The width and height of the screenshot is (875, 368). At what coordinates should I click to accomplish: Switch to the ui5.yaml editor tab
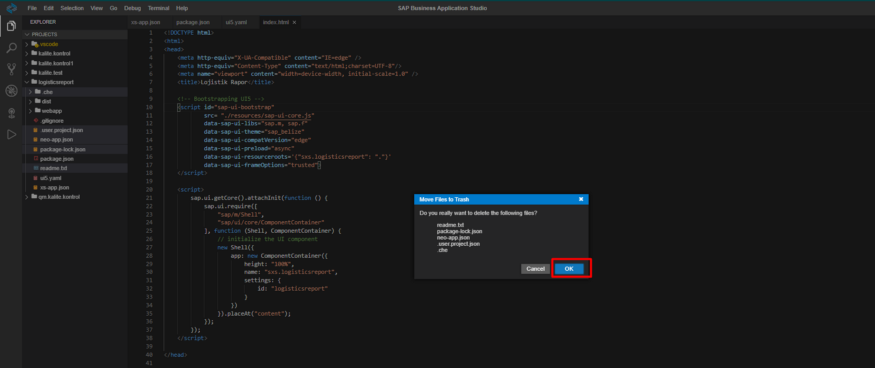click(x=237, y=22)
